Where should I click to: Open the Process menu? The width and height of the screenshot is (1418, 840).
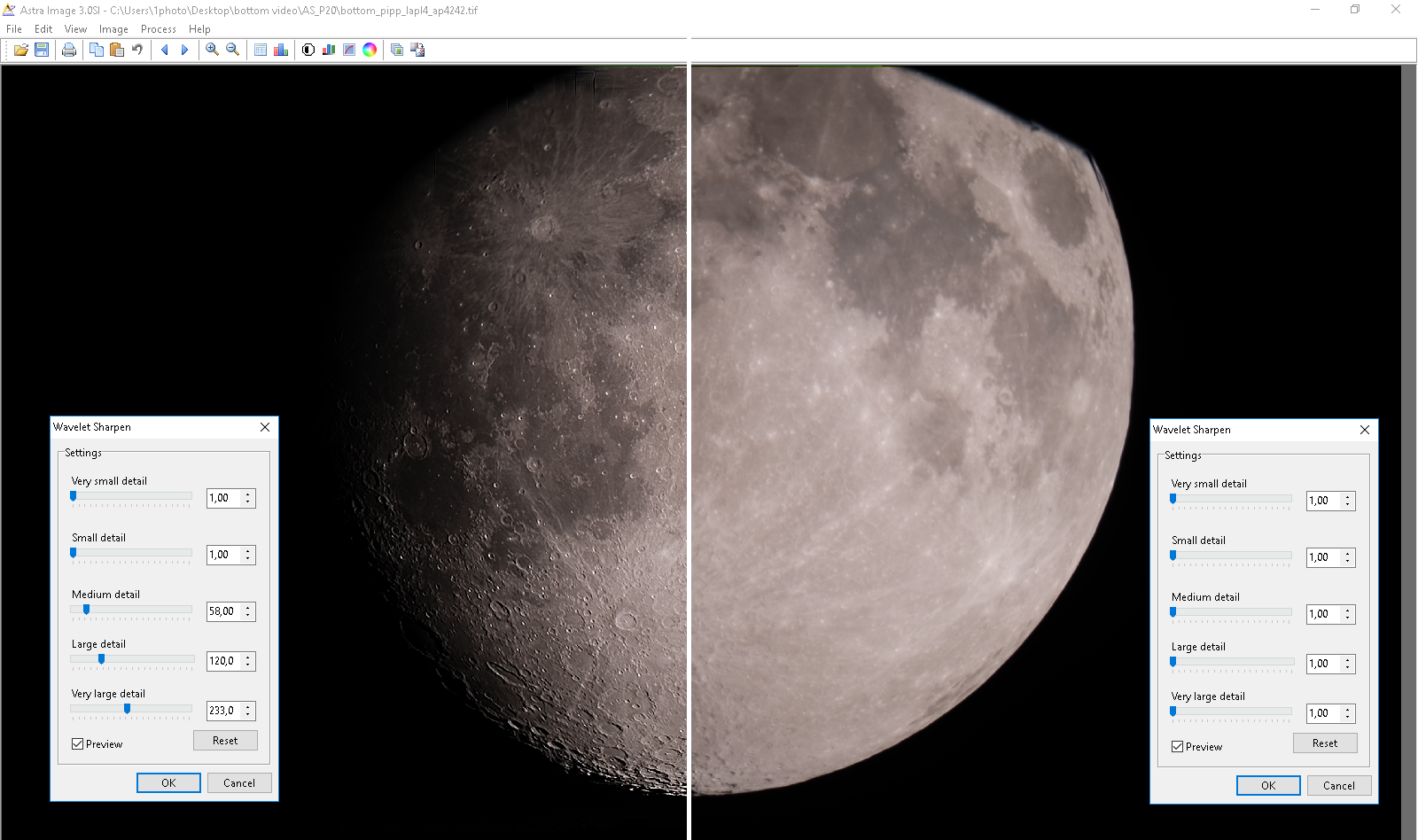pos(158,29)
